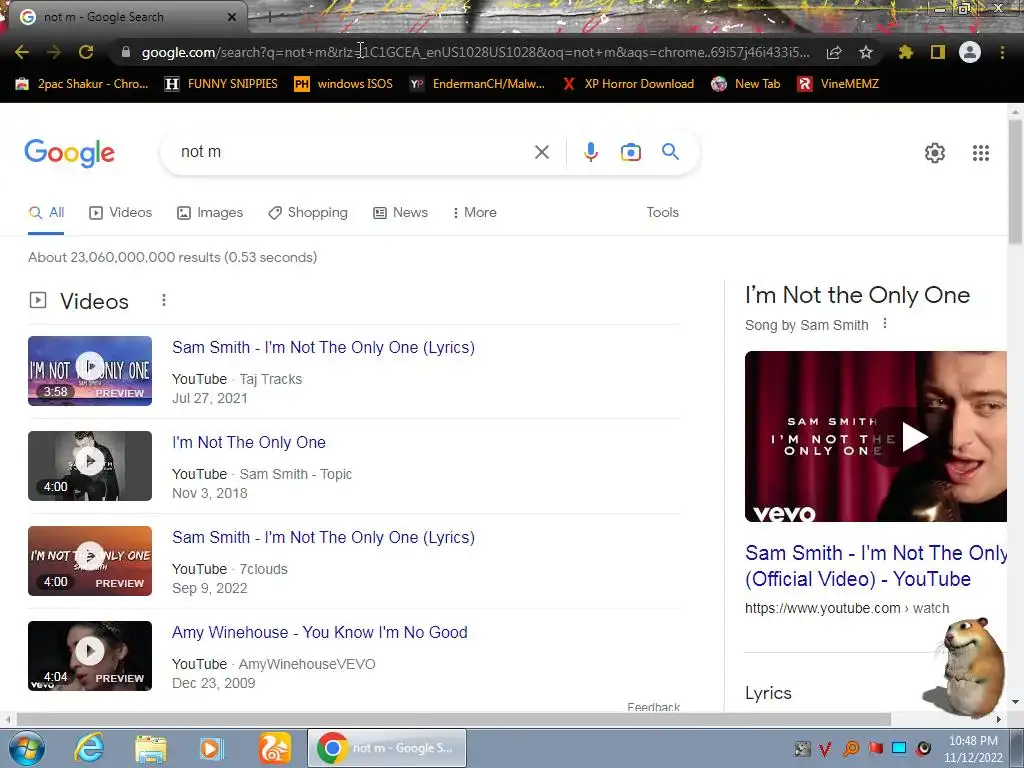1024x768 pixels.
Task: Expand the More search options
Action: point(475,213)
